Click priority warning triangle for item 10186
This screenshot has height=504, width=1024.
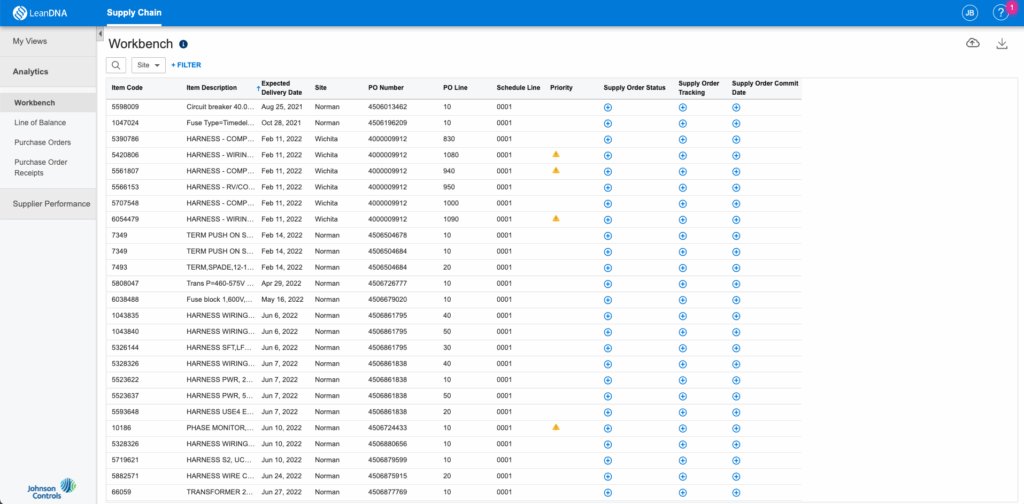[x=556, y=426]
